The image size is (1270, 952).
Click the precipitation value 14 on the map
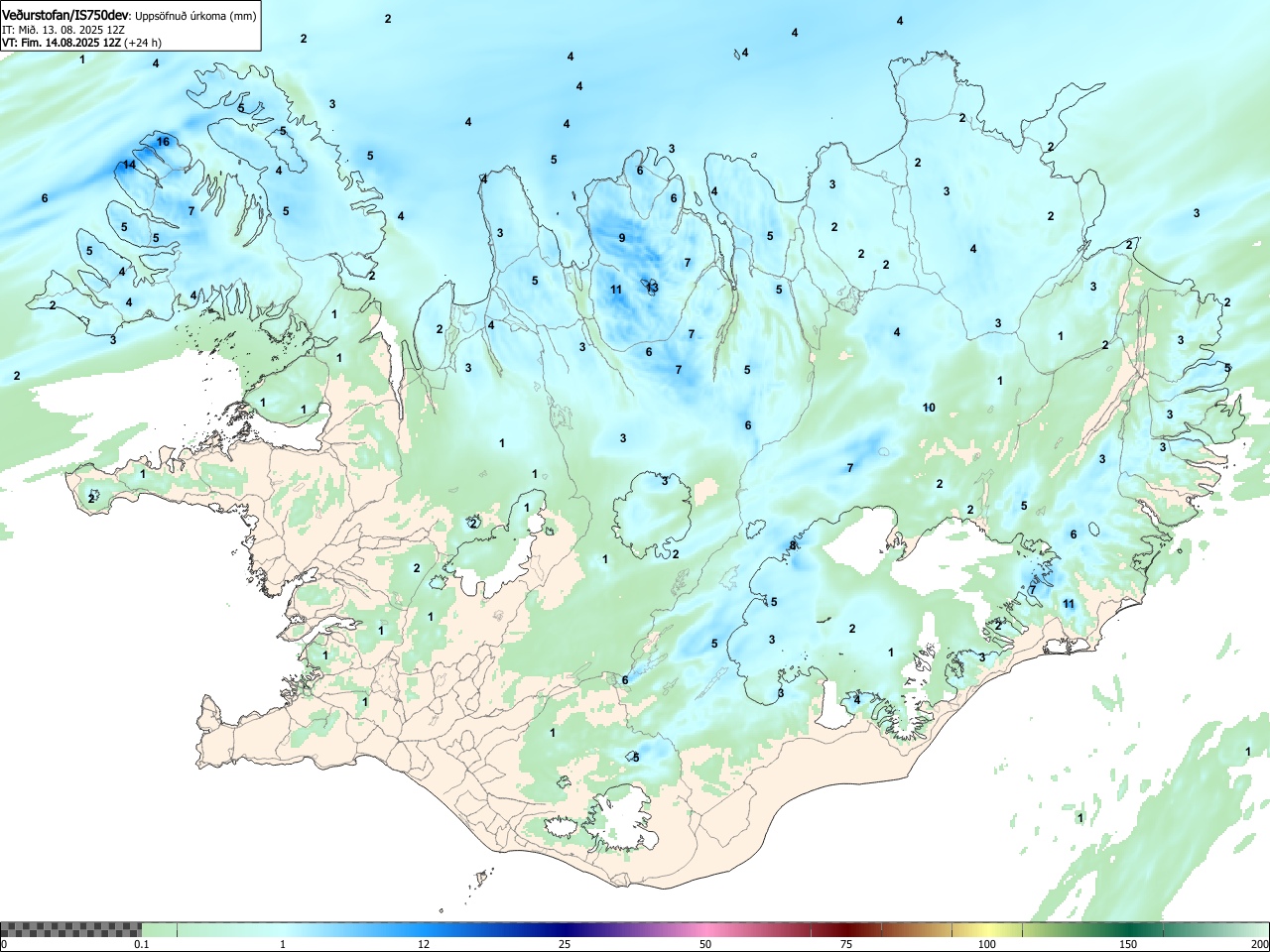click(x=129, y=165)
